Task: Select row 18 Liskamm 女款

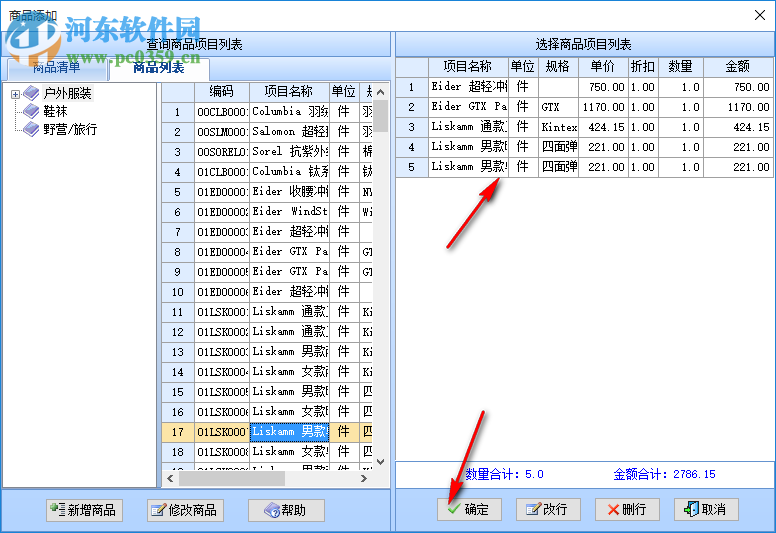Action: (267, 452)
